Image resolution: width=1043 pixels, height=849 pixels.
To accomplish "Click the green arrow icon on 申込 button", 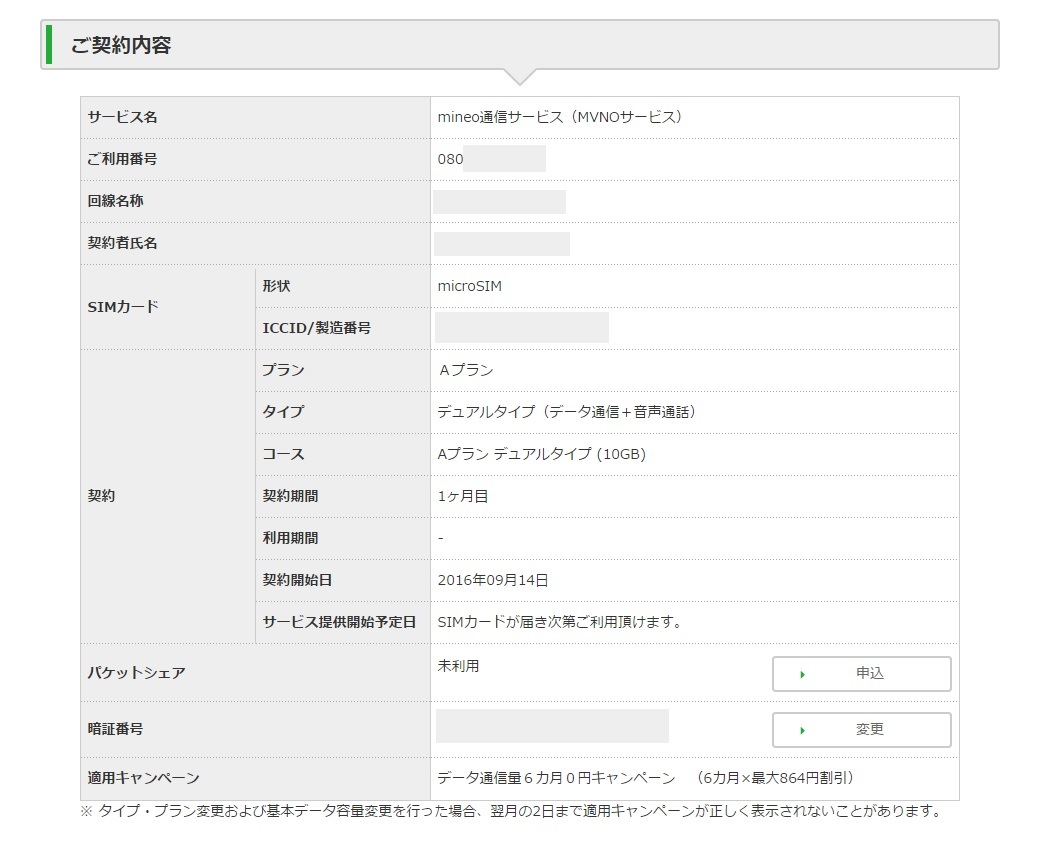I will coord(802,675).
